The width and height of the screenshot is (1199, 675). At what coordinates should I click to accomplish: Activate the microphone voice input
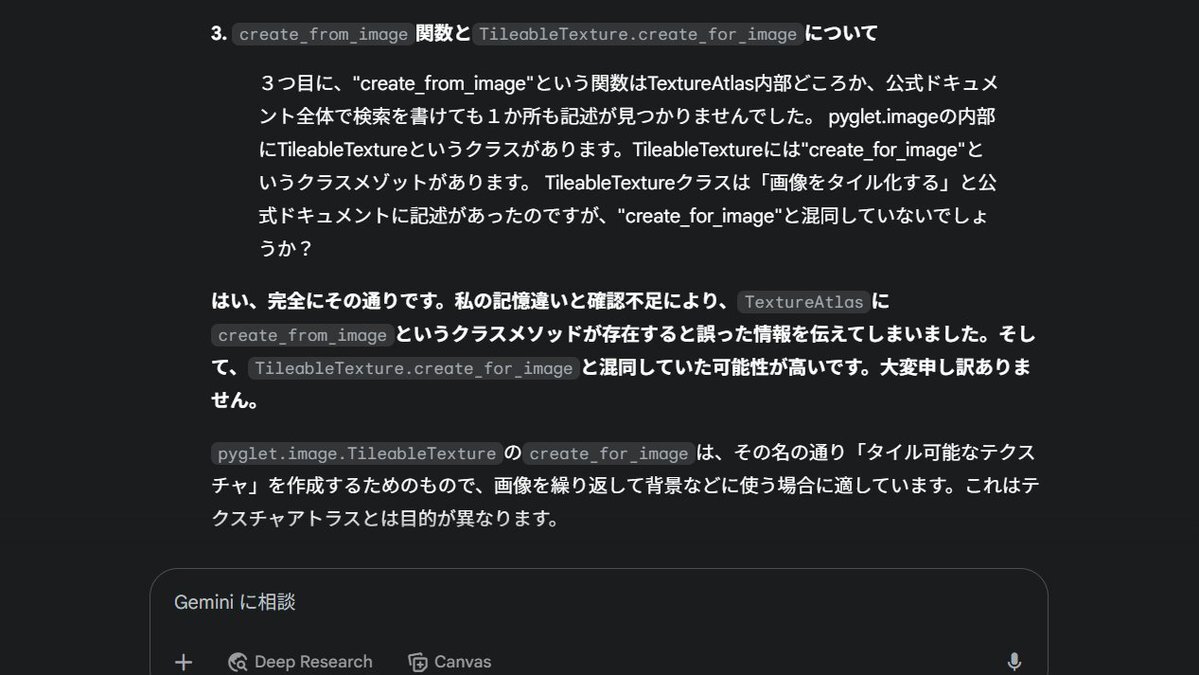(x=1014, y=662)
